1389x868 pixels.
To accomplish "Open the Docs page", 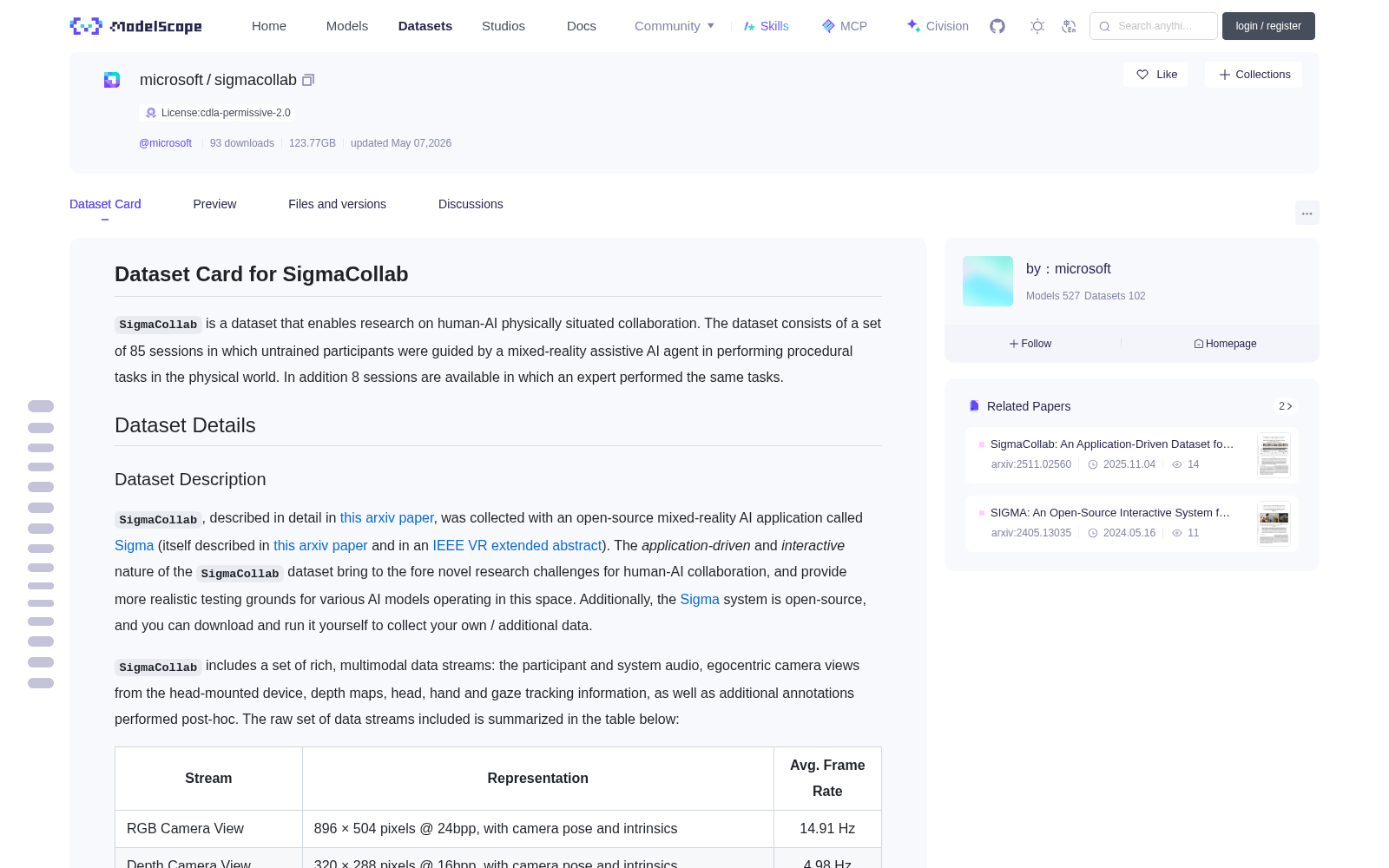I will [582, 26].
